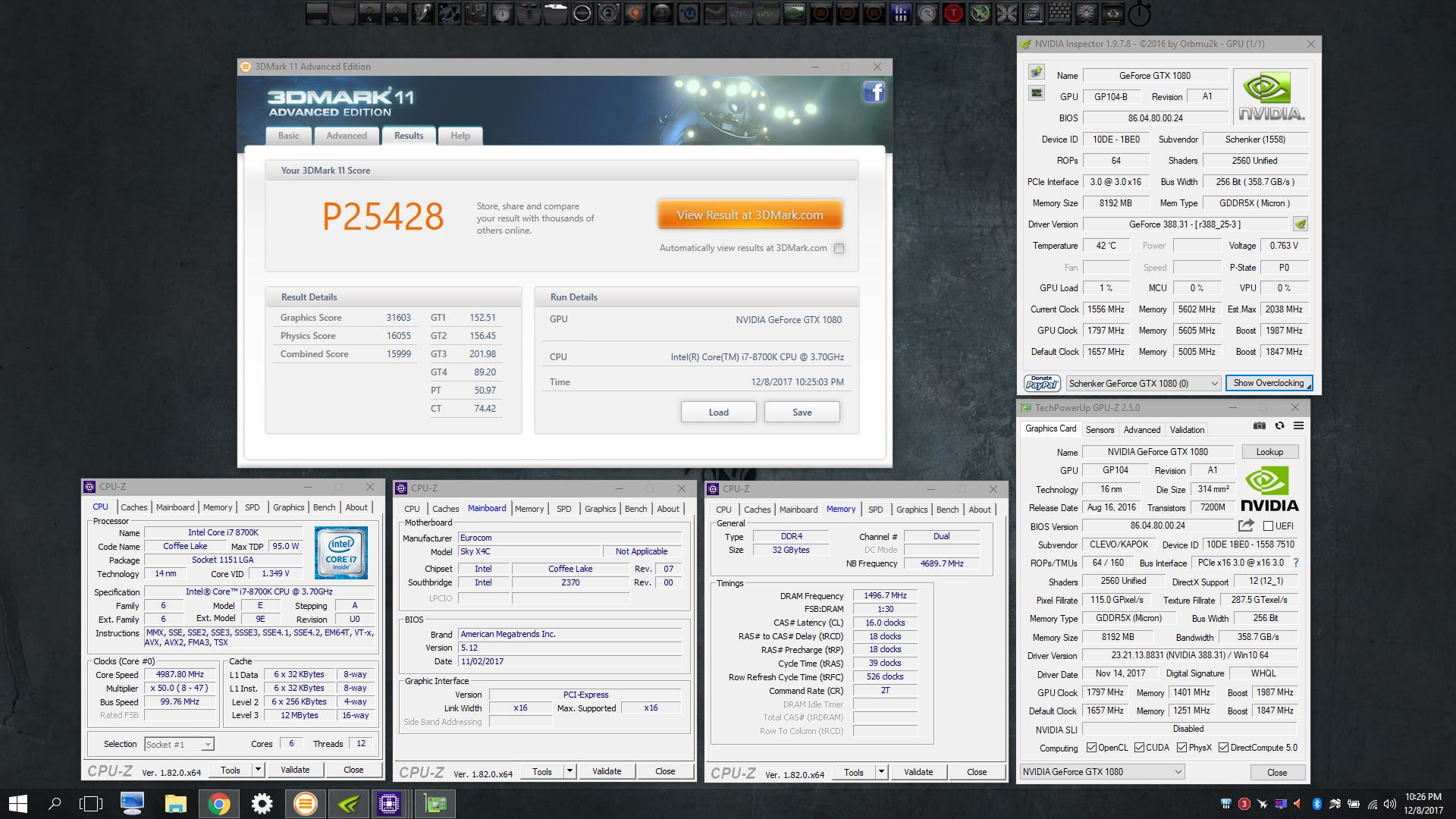
Task: Open Settings gear on taskbar
Action: [262, 804]
